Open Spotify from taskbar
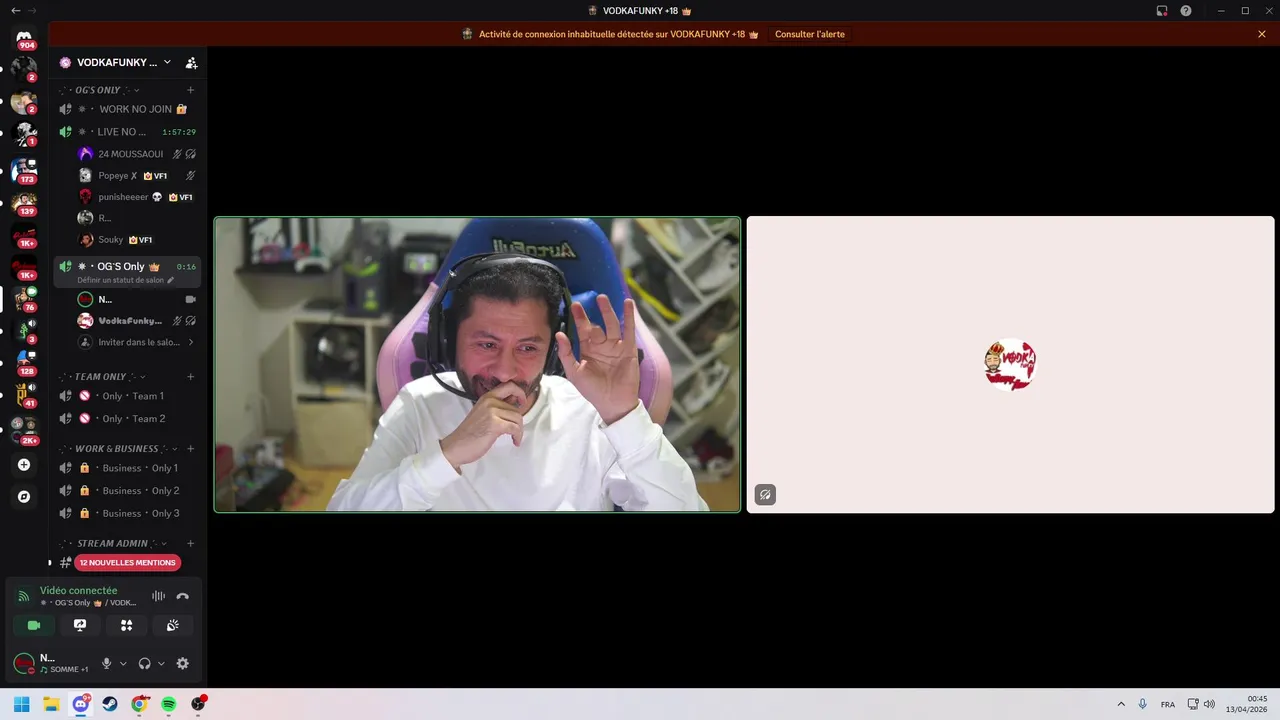The width and height of the screenshot is (1280, 720). tap(169, 704)
